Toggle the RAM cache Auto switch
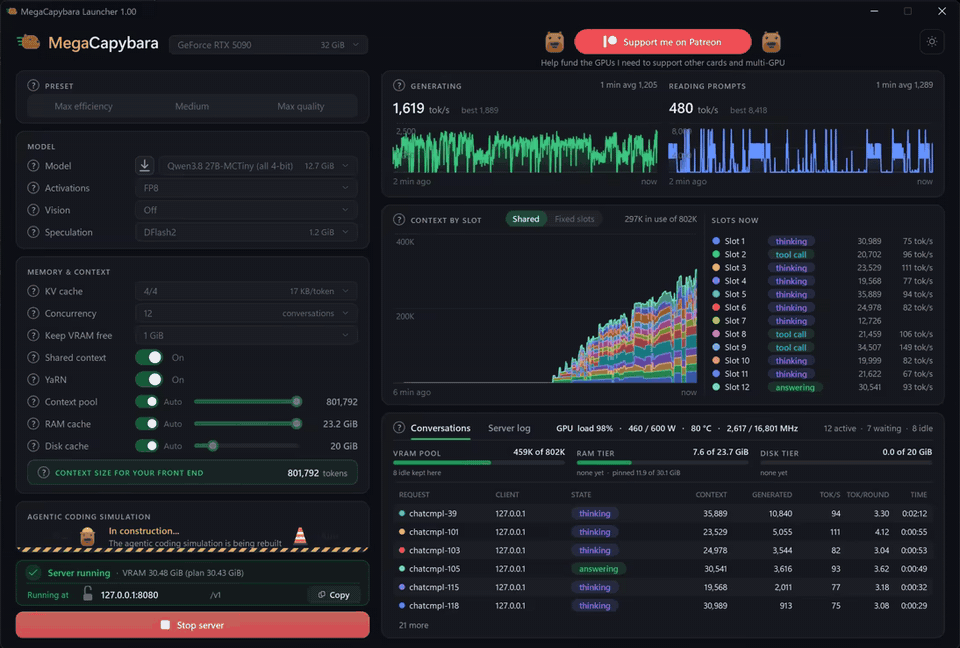The width and height of the screenshot is (960, 648). [147, 424]
